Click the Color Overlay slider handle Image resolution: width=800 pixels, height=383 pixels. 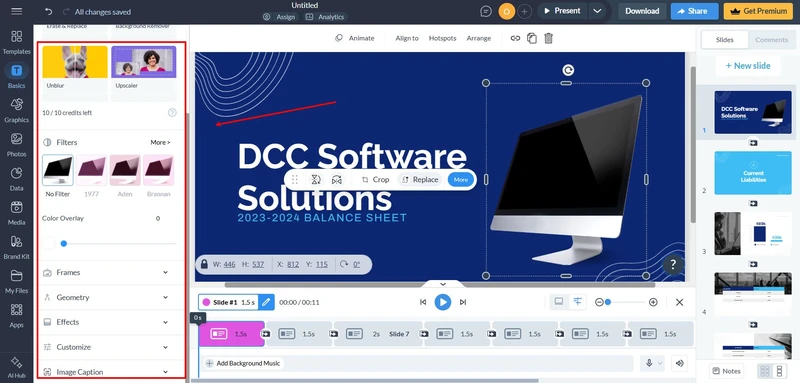64,244
